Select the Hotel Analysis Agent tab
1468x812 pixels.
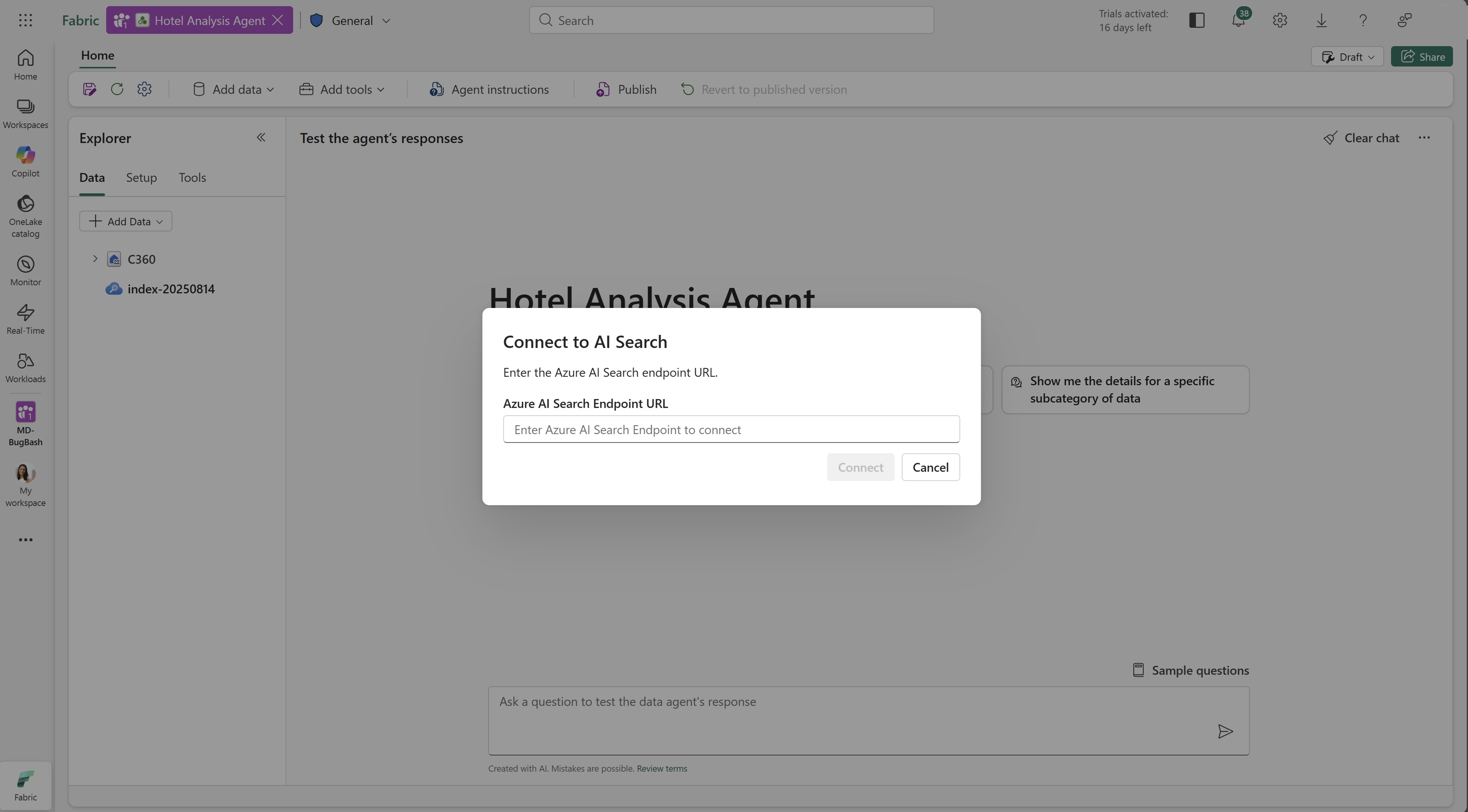(x=200, y=20)
